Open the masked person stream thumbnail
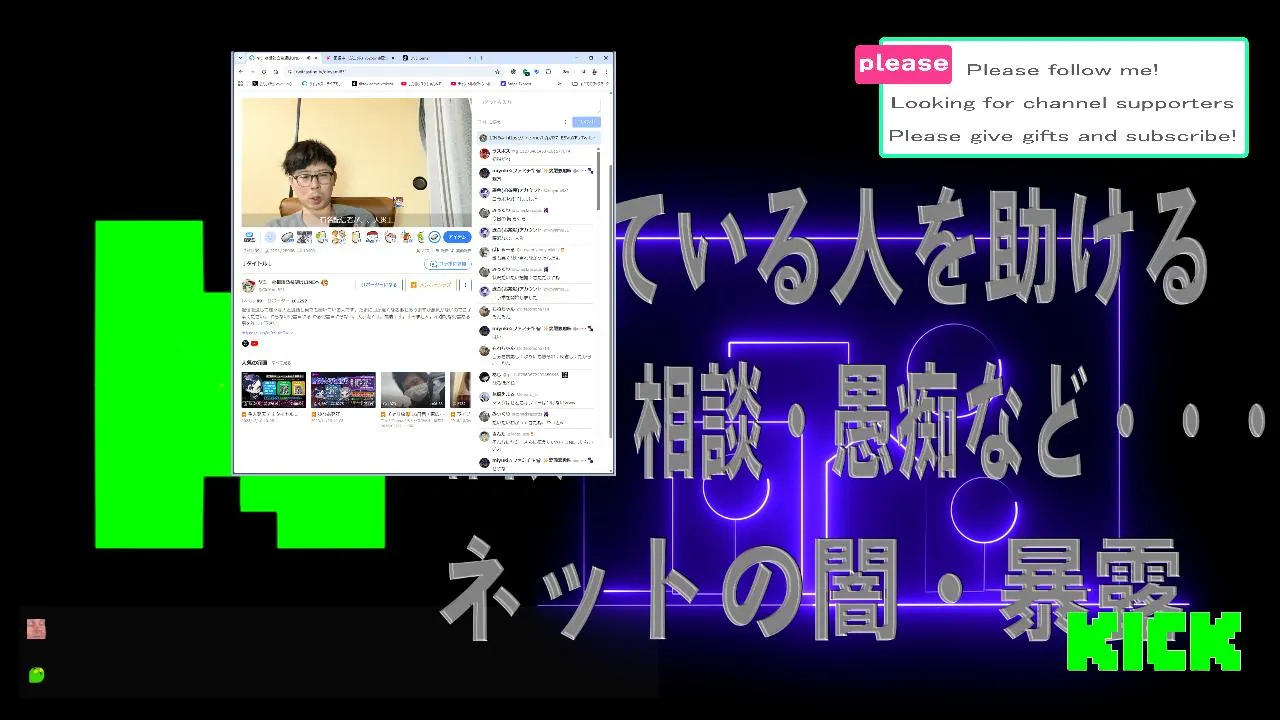1280x720 pixels. pos(413,389)
